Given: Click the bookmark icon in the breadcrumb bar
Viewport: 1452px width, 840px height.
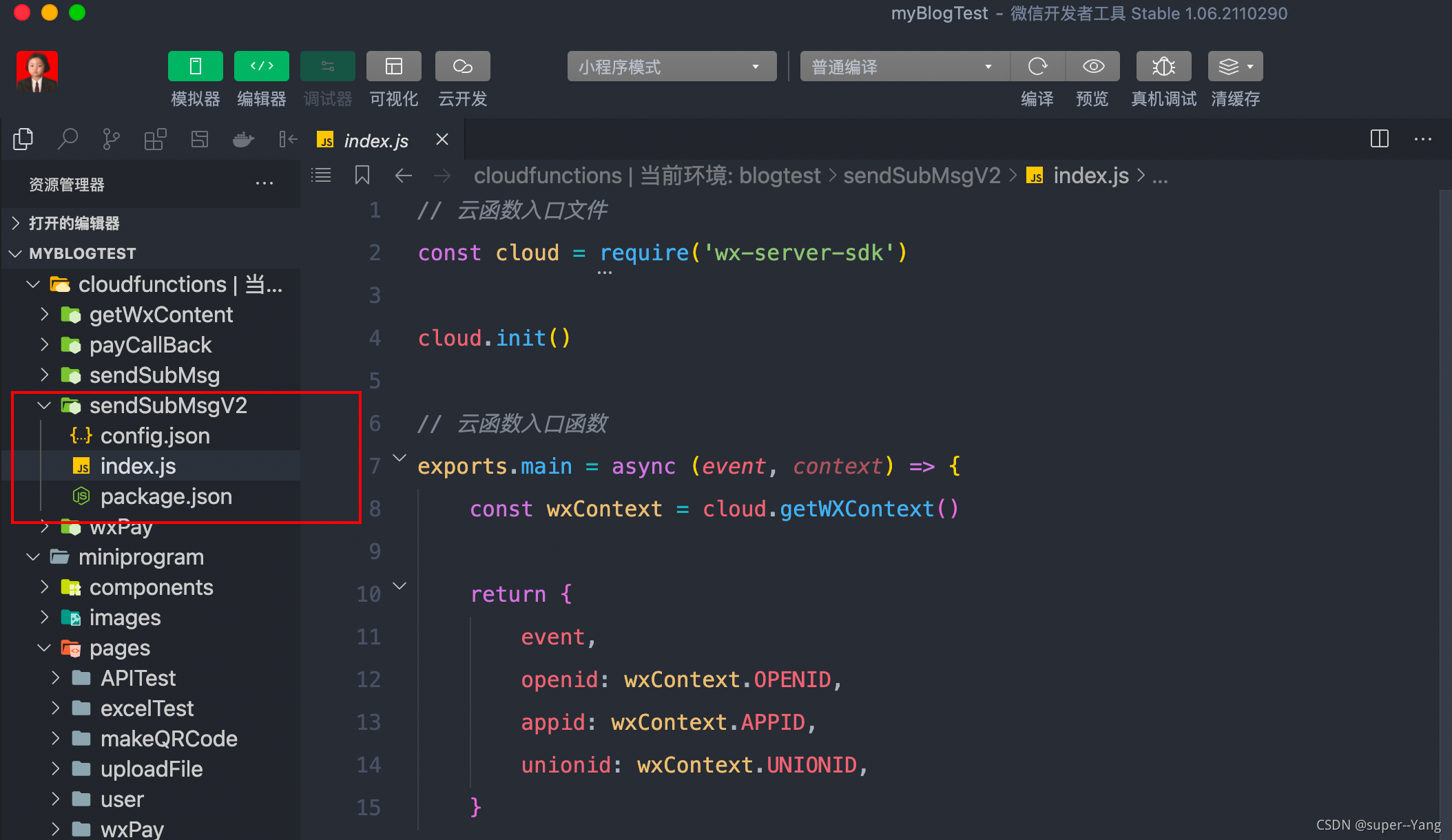Looking at the screenshot, I should (x=362, y=175).
